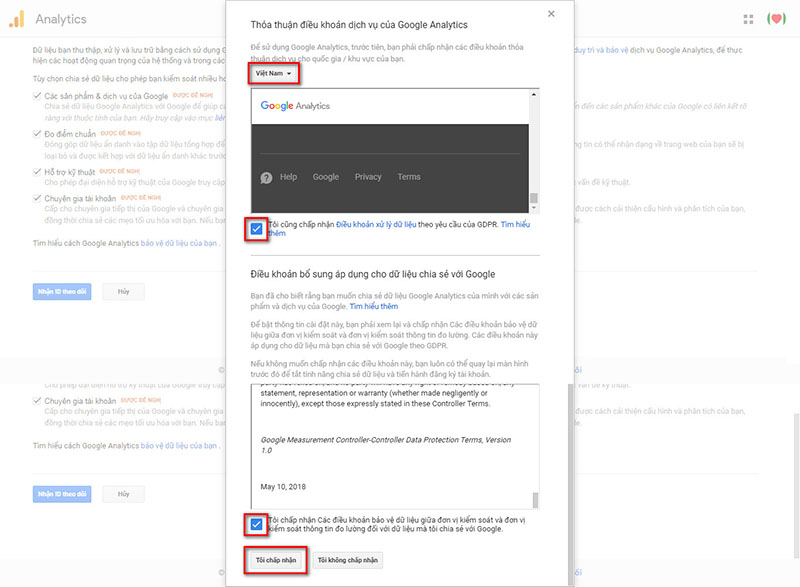Uncheck 'Đo điểm chuẩn' data sharing option
The height and width of the screenshot is (587, 800).
click(x=37, y=132)
